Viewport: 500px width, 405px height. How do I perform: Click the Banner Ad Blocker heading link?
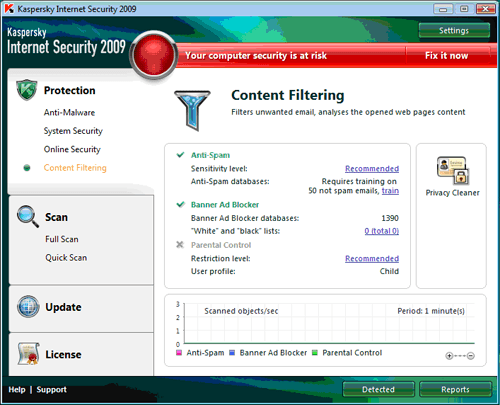pyautogui.click(x=225, y=205)
